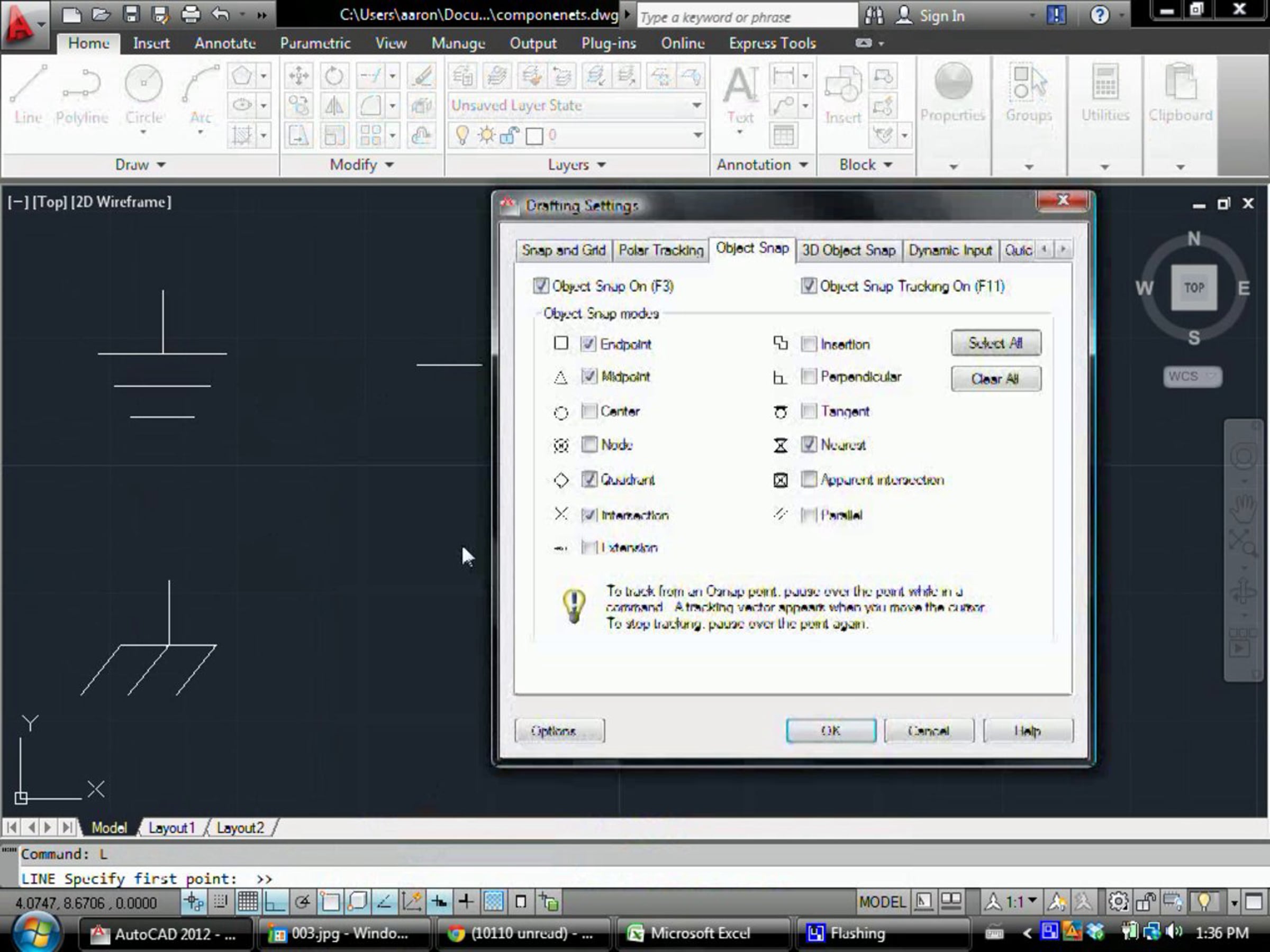Enable the Center object snap checkbox
1270x952 pixels.
589,411
